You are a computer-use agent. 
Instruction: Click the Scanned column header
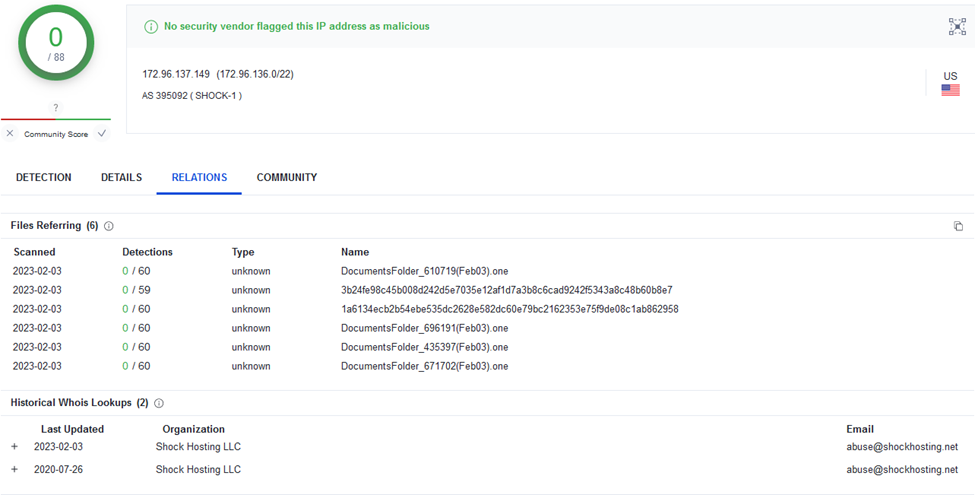pyautogui.click(x=34, y=252)
